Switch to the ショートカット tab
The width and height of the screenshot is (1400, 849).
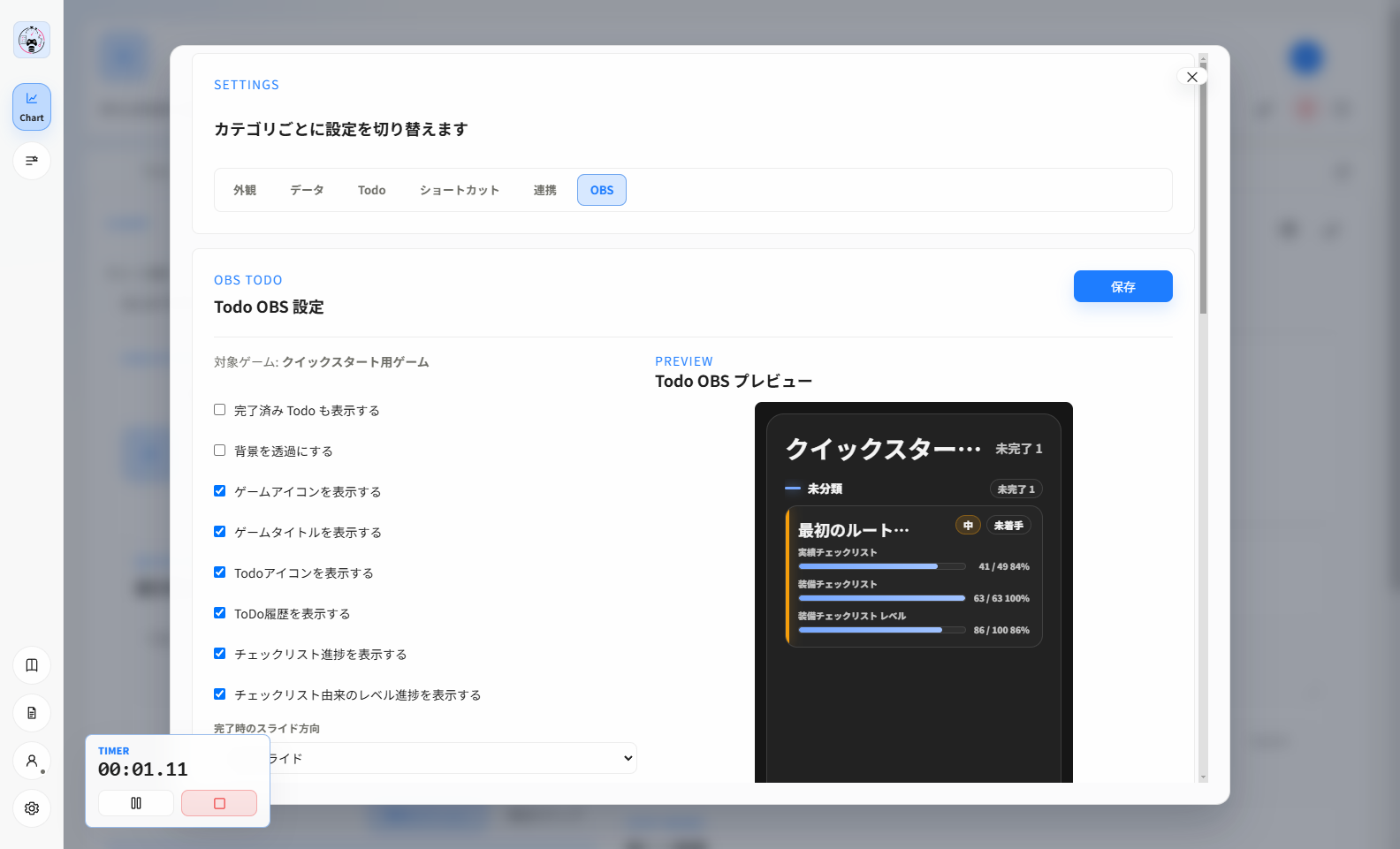[460, 190]
